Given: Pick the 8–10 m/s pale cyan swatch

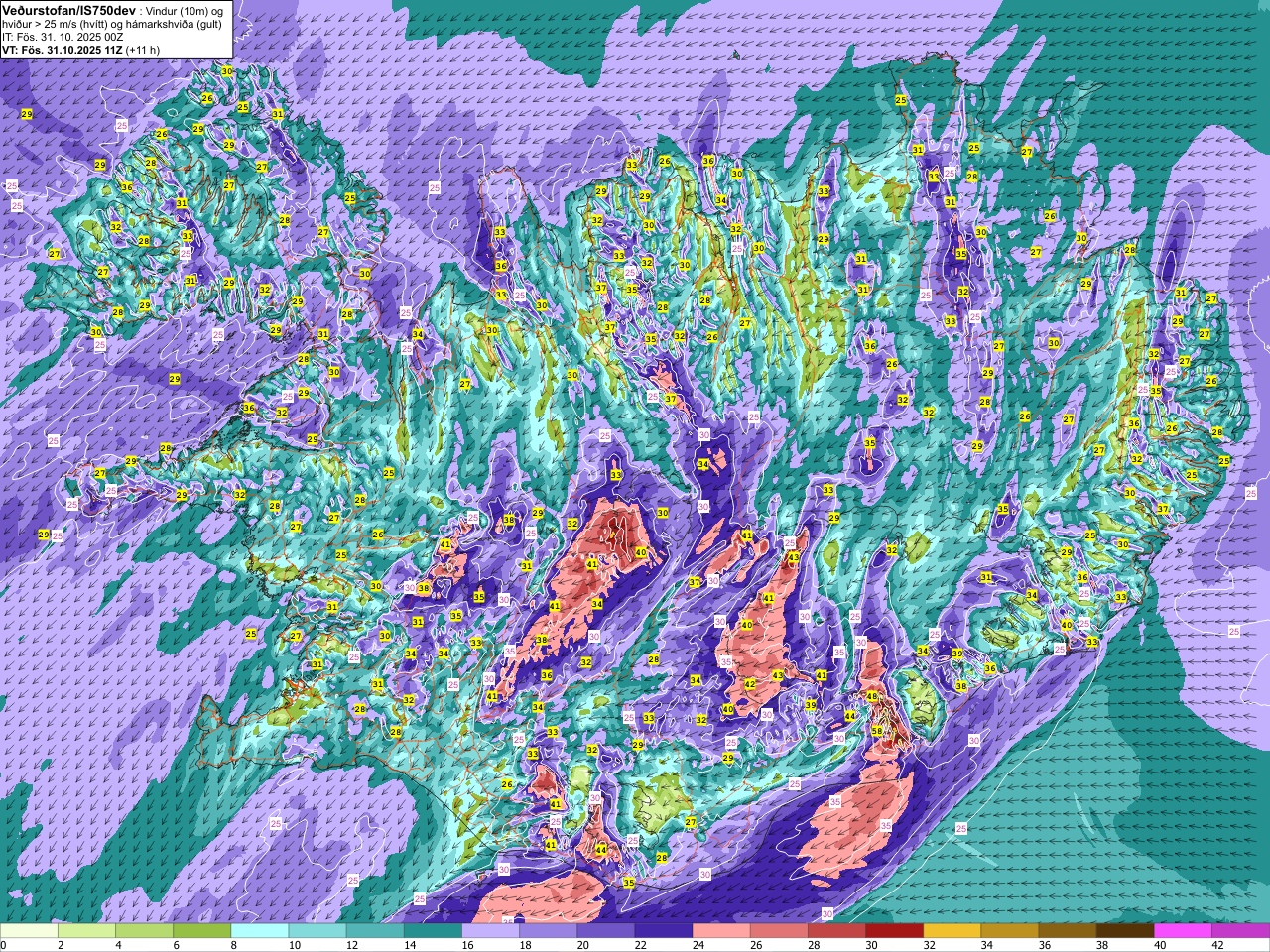Looking at the screenshot, I should (x=260, y=931).
